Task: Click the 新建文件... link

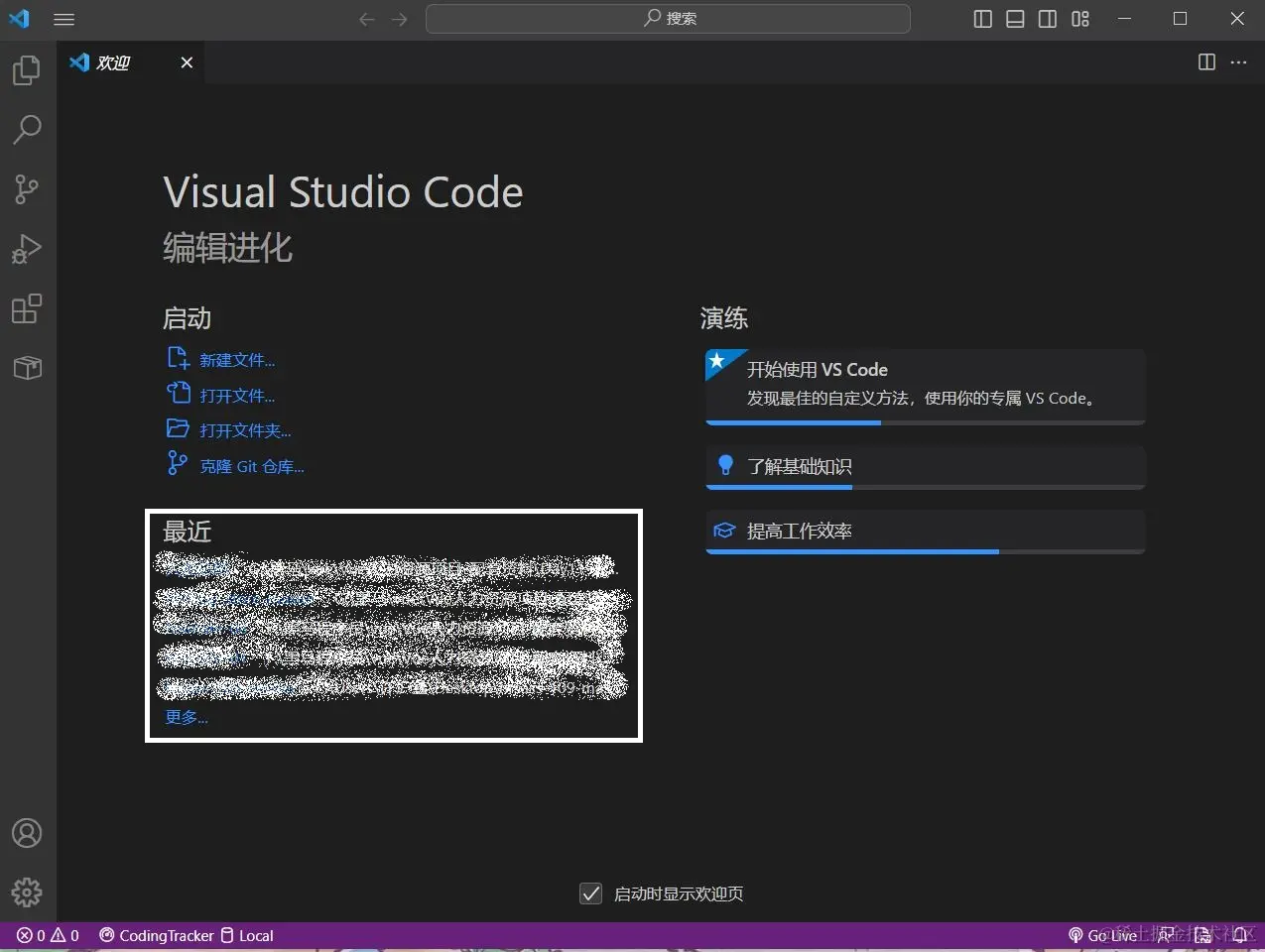Action: [237, 360]
